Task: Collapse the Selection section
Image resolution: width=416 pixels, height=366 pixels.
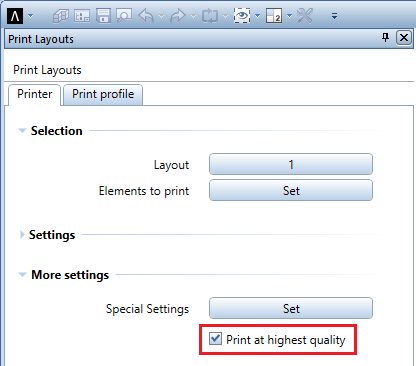Action: point(22,131)
